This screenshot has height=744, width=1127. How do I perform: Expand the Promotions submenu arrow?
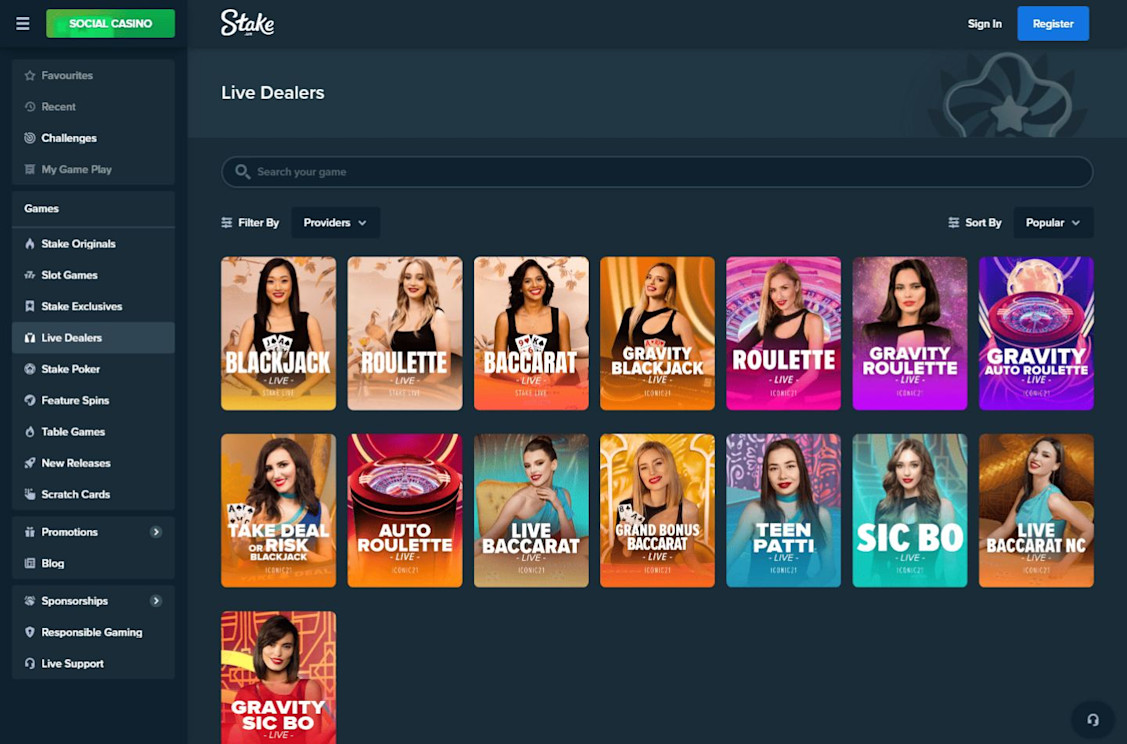[156, 532]
